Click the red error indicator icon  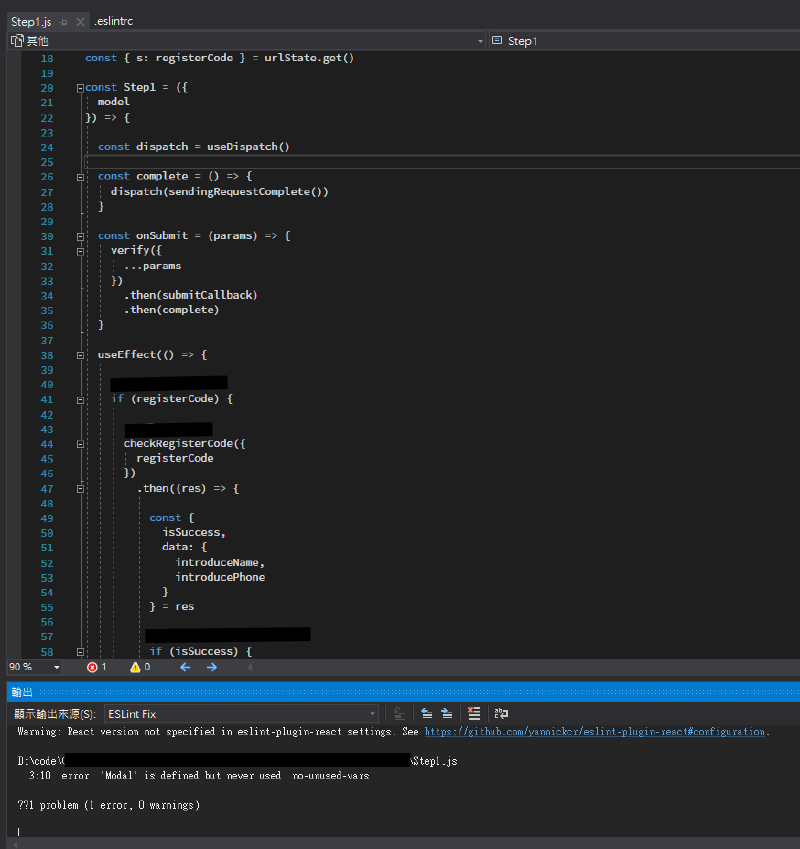[x=93, y=667]
